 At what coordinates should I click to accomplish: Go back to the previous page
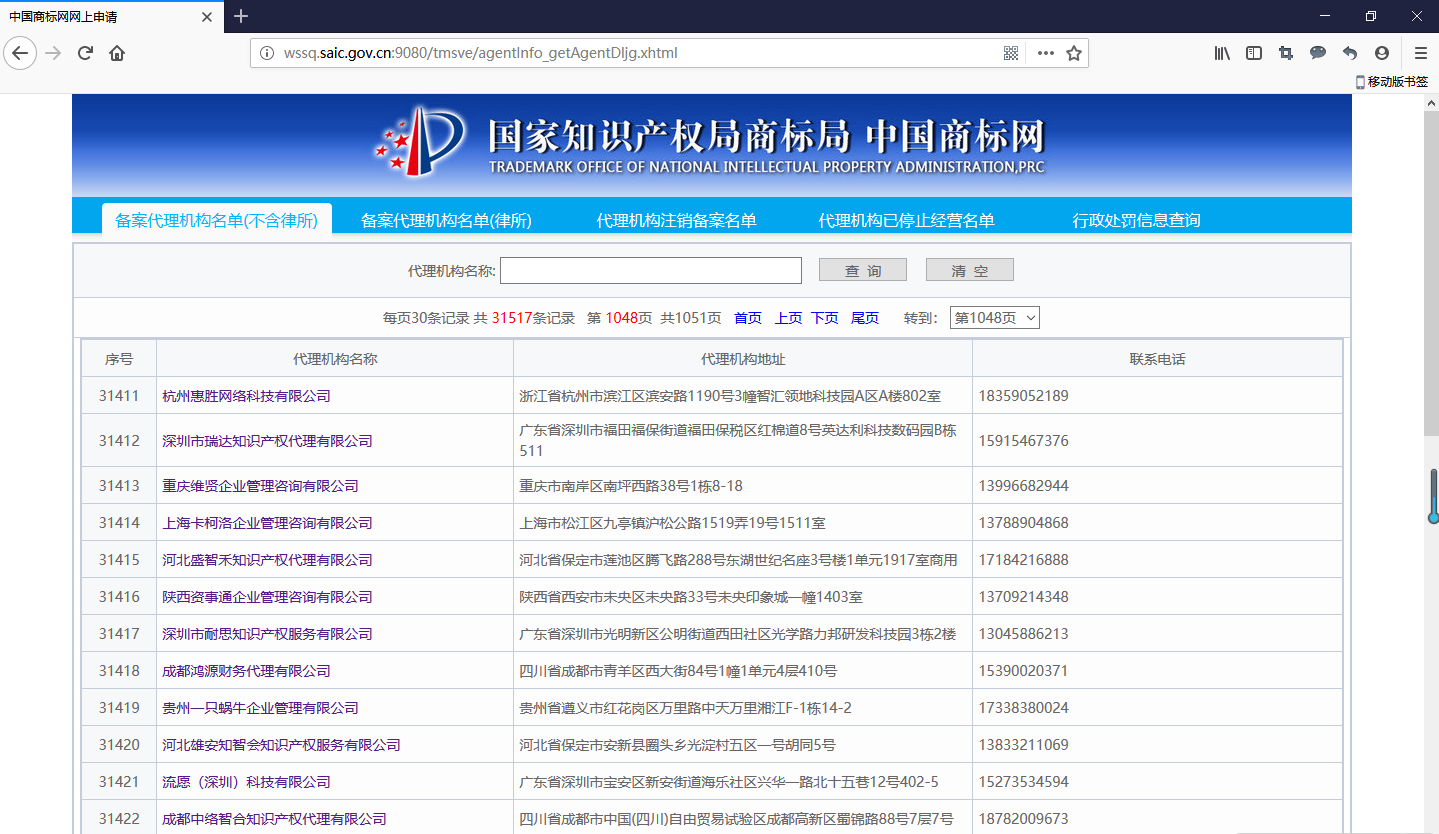point(20,53)
